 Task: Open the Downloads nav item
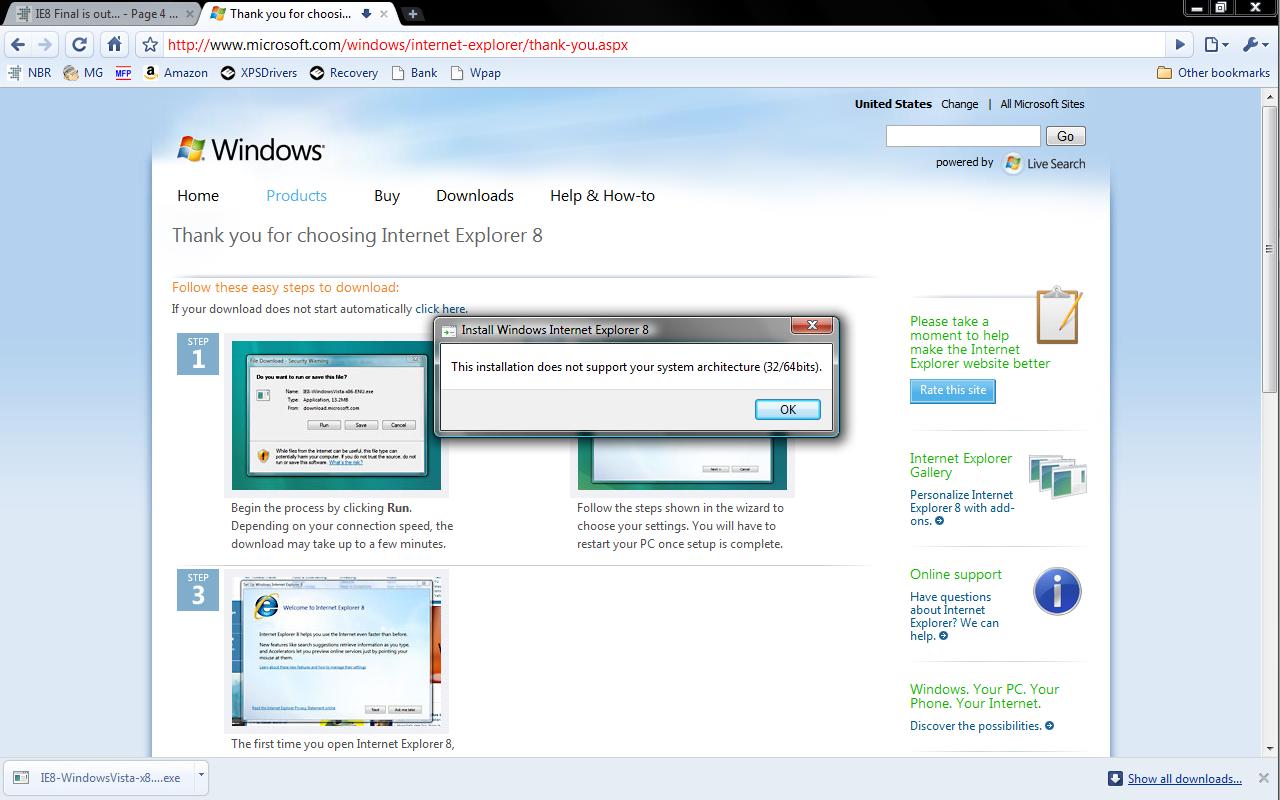[475, 196]
